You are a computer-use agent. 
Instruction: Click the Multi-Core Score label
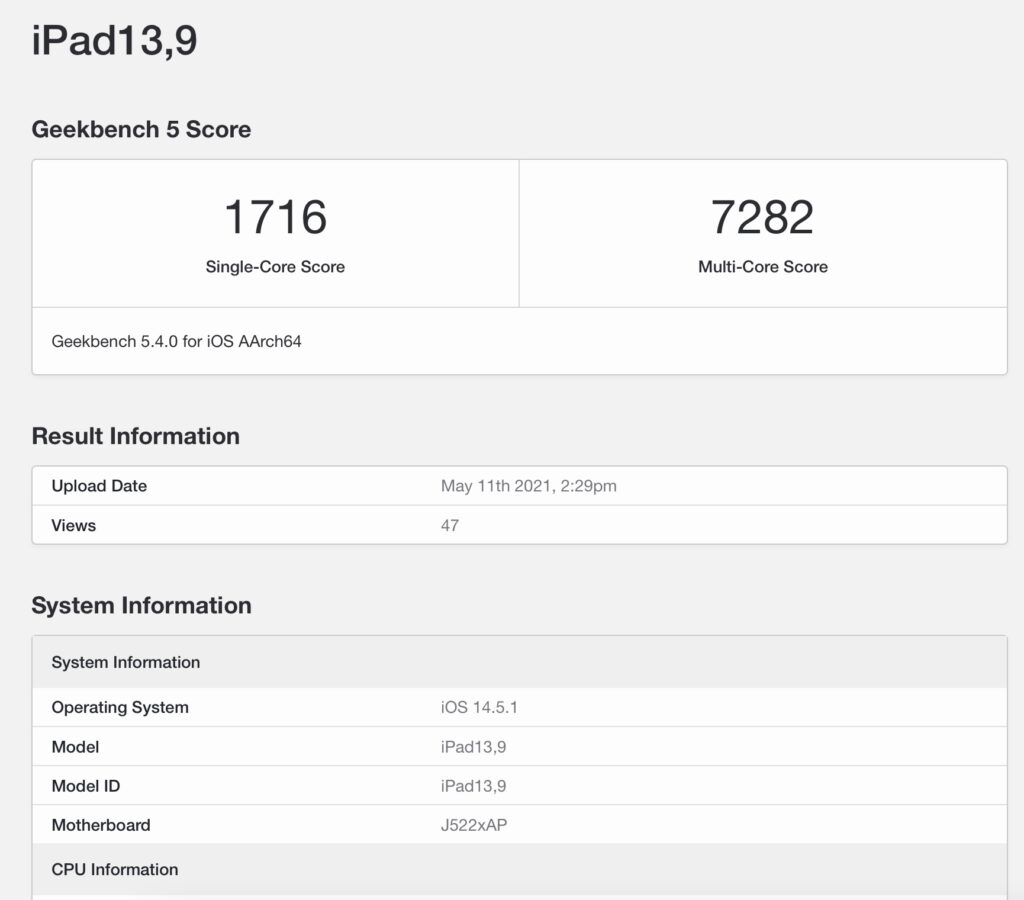tap(763, 266)
